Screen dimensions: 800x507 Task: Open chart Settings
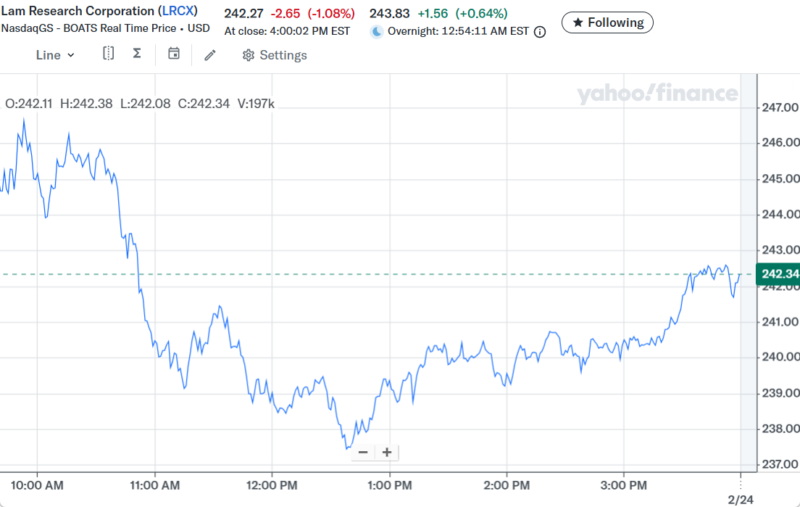click(274, 55)
